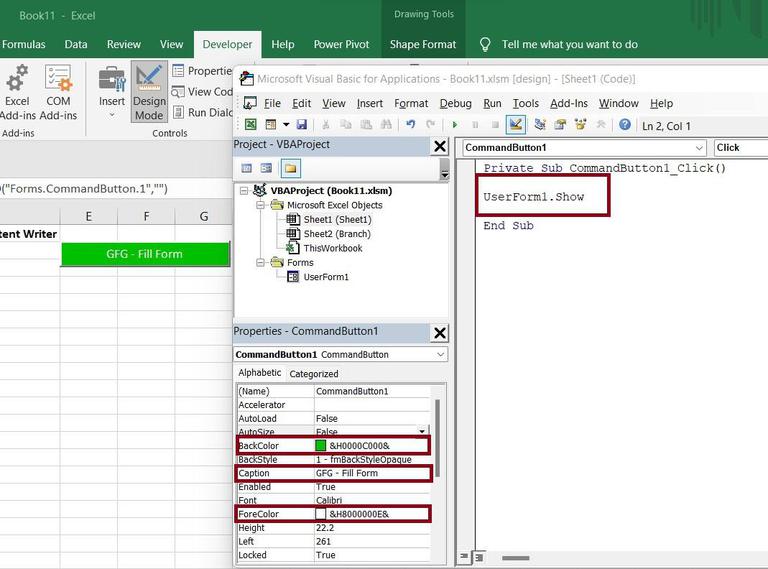Open the AutoSize value dropdown arrow
This screenshot has height=569, width=768.
point(422,431)
